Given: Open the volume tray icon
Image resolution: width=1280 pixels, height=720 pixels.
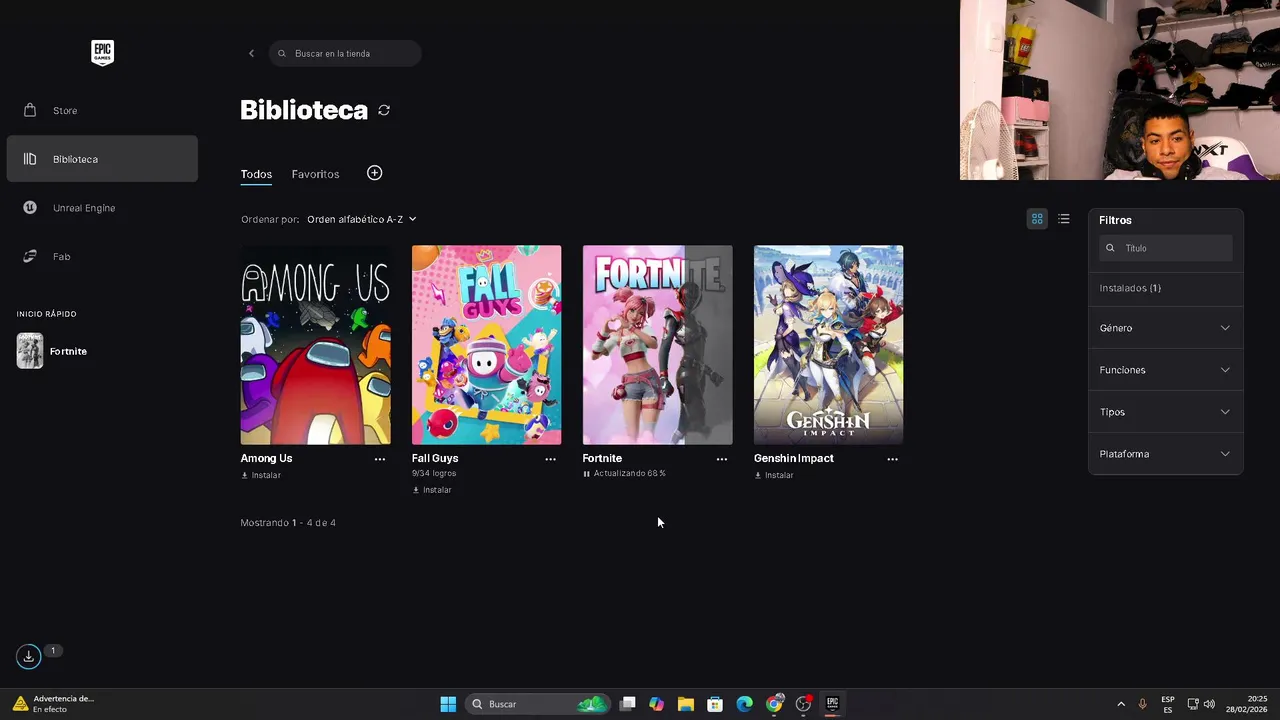Looking at the screenshot, I should click(x=1210, y=704).
